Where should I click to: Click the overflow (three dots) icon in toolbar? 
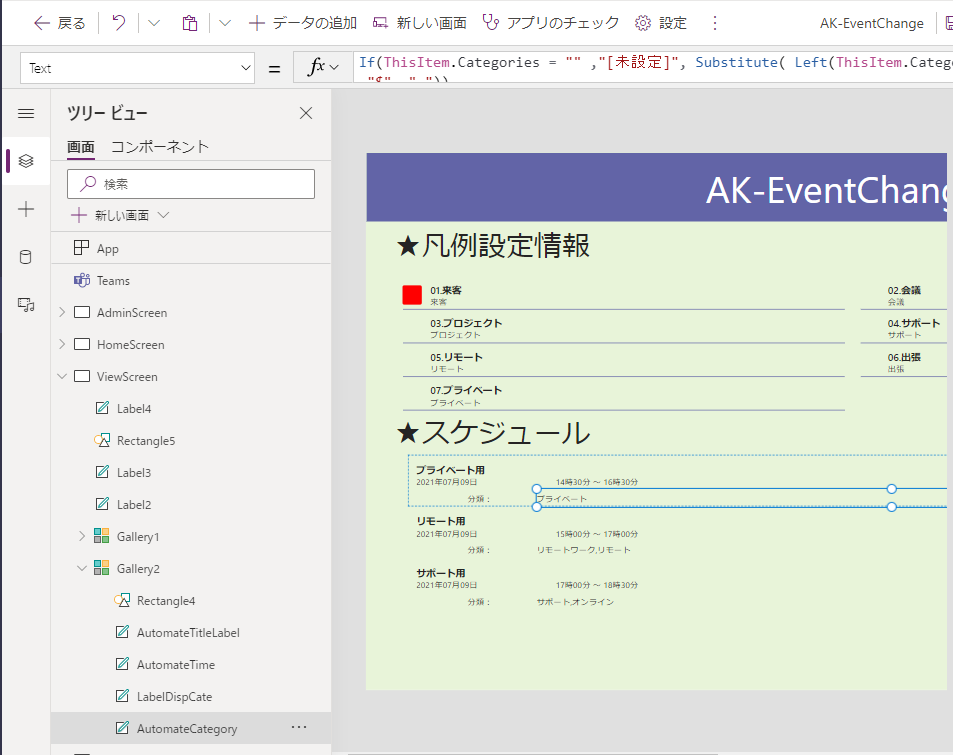pos(715,22)
